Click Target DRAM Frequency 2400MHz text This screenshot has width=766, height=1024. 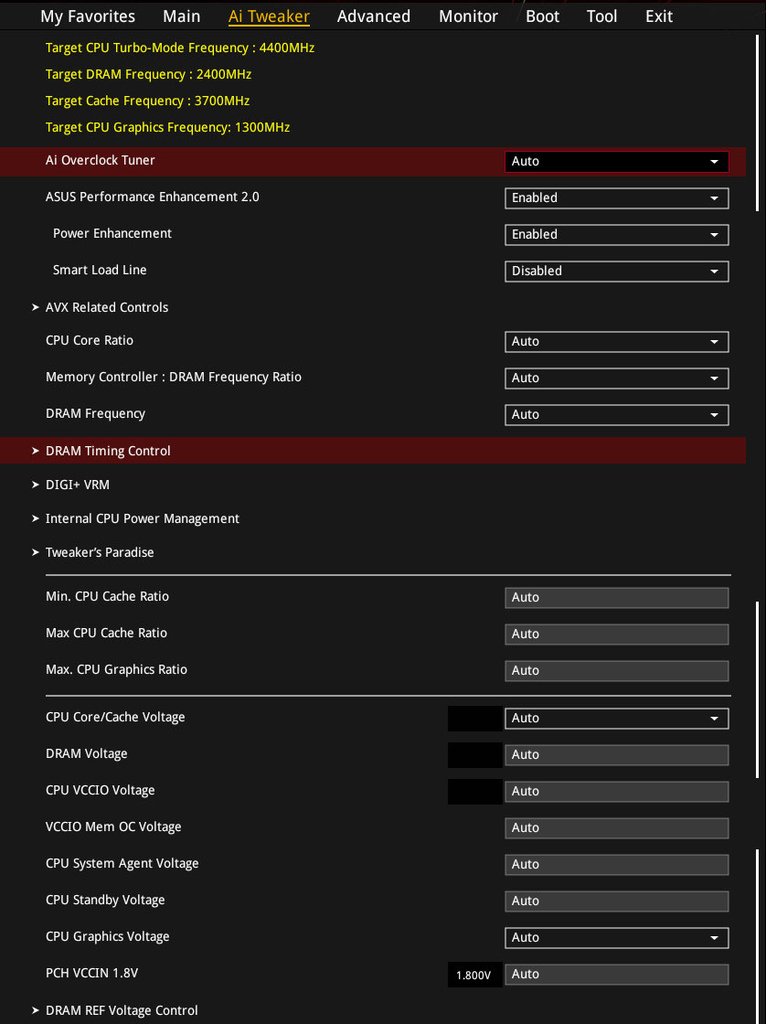coord(148,74)
